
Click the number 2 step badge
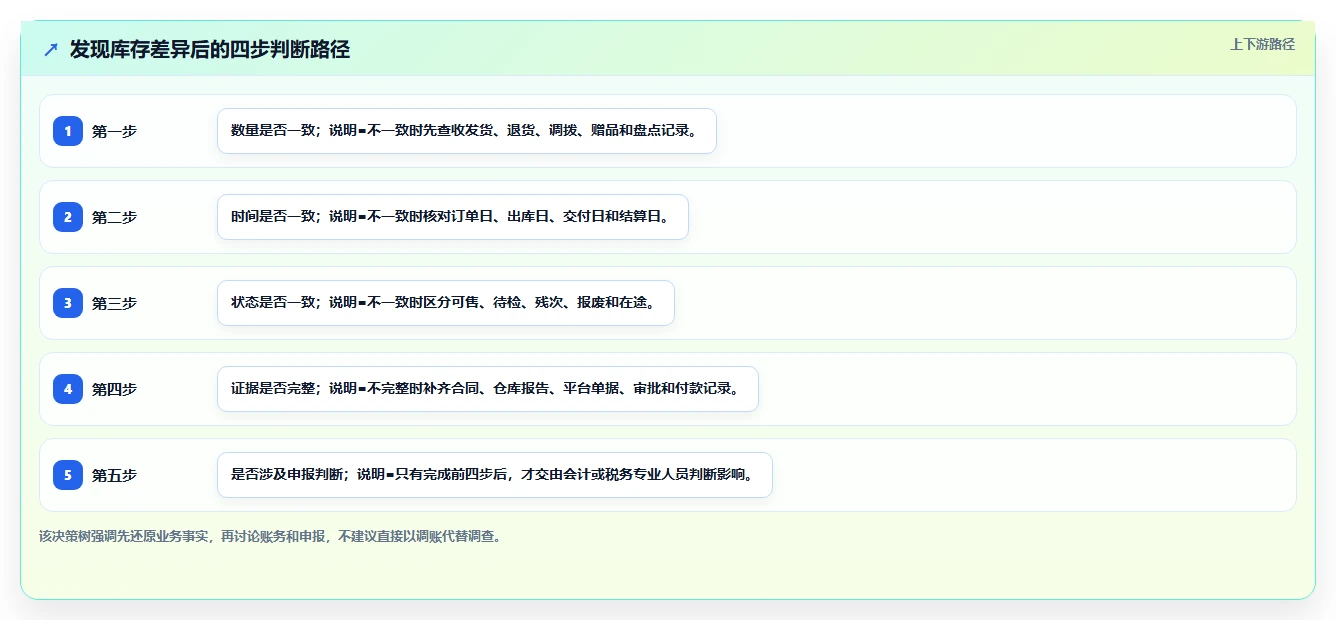[68, 216]
